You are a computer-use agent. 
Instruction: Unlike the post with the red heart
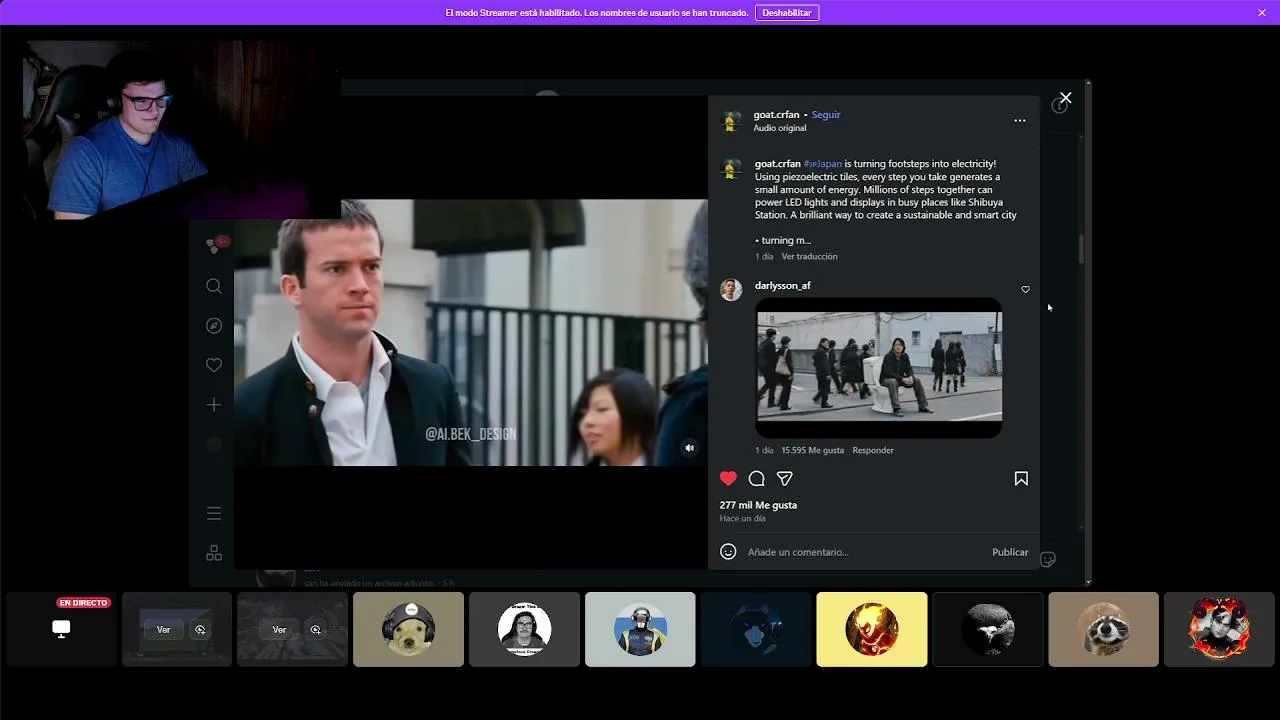click(x=728, y=479)
